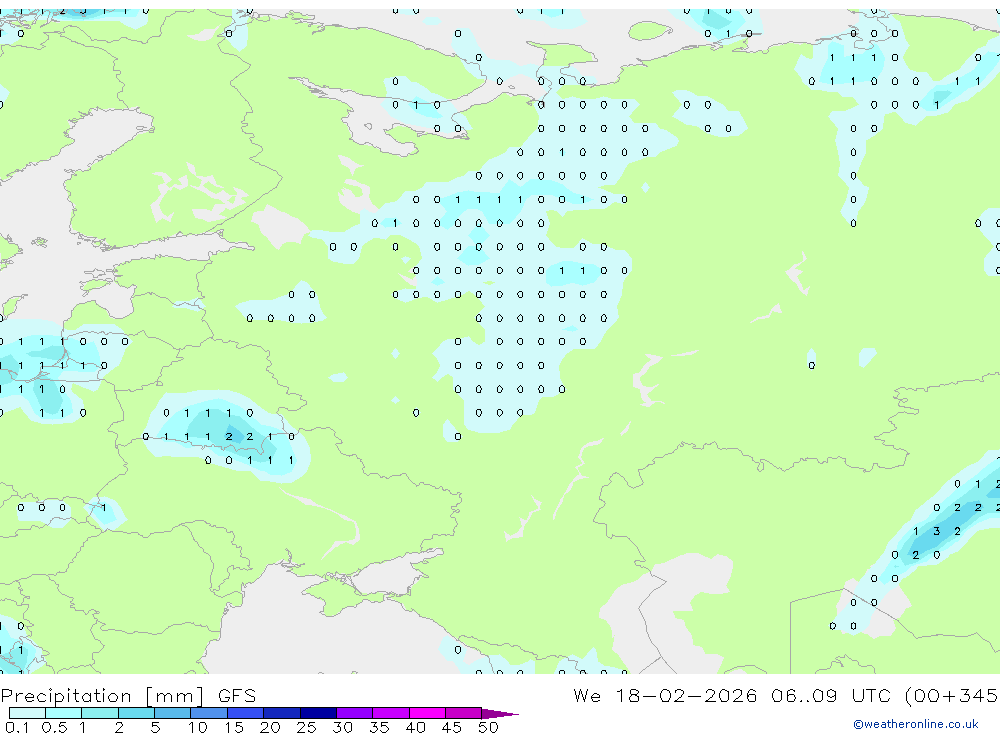Click the 0.5–1 mm legend color swatch
The height and width of the screenshot is (733, 1000).
click(x=64, y=713)
